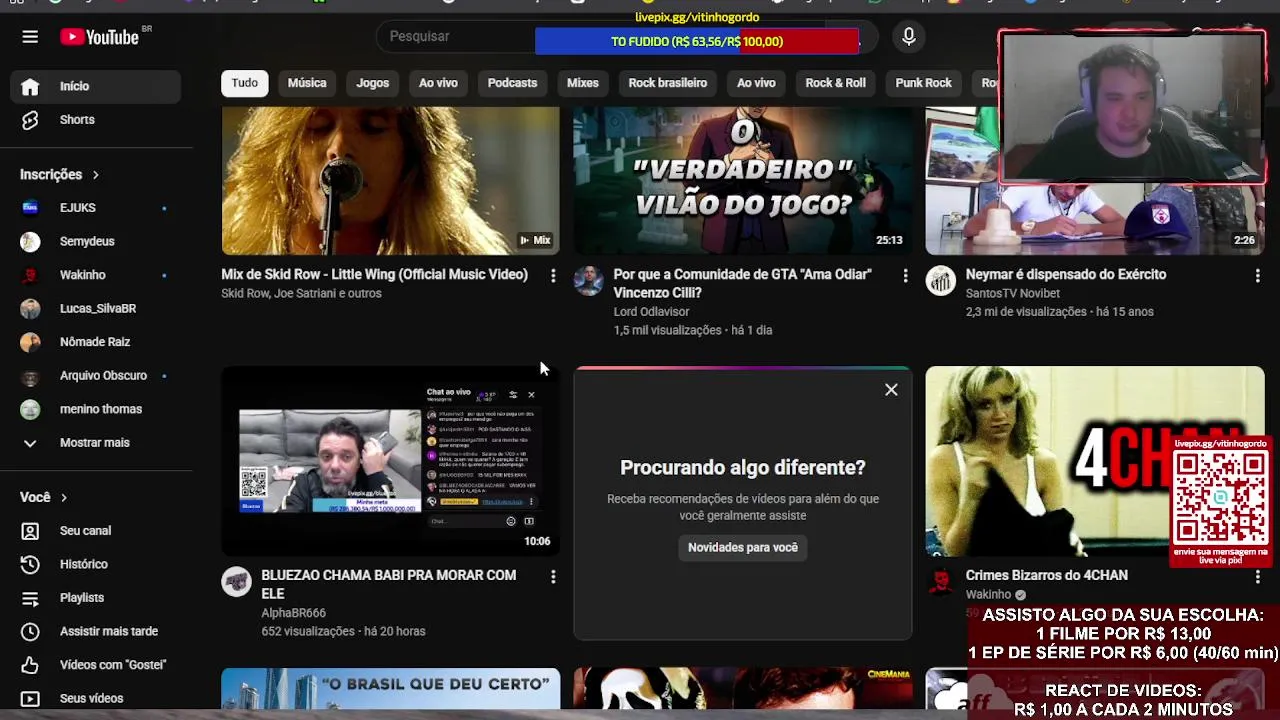Open SantosTV channel avatar beside Neymar video

click(940, 281)
